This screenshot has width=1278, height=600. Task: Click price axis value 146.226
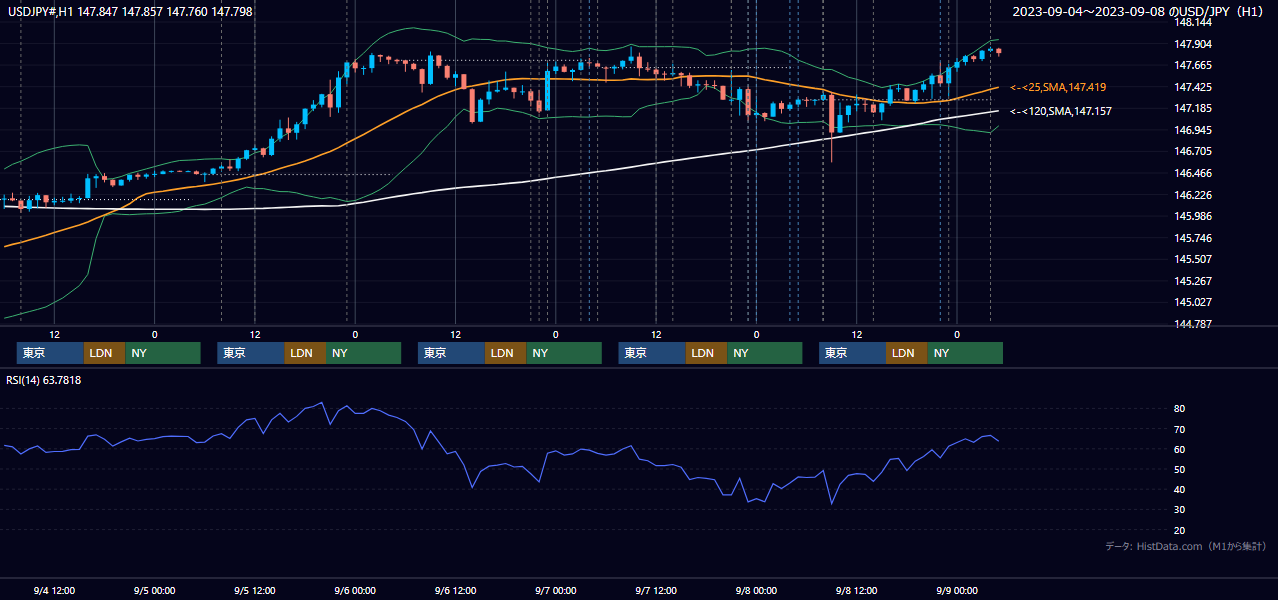pyautogui.click(x=1193, y=195)
